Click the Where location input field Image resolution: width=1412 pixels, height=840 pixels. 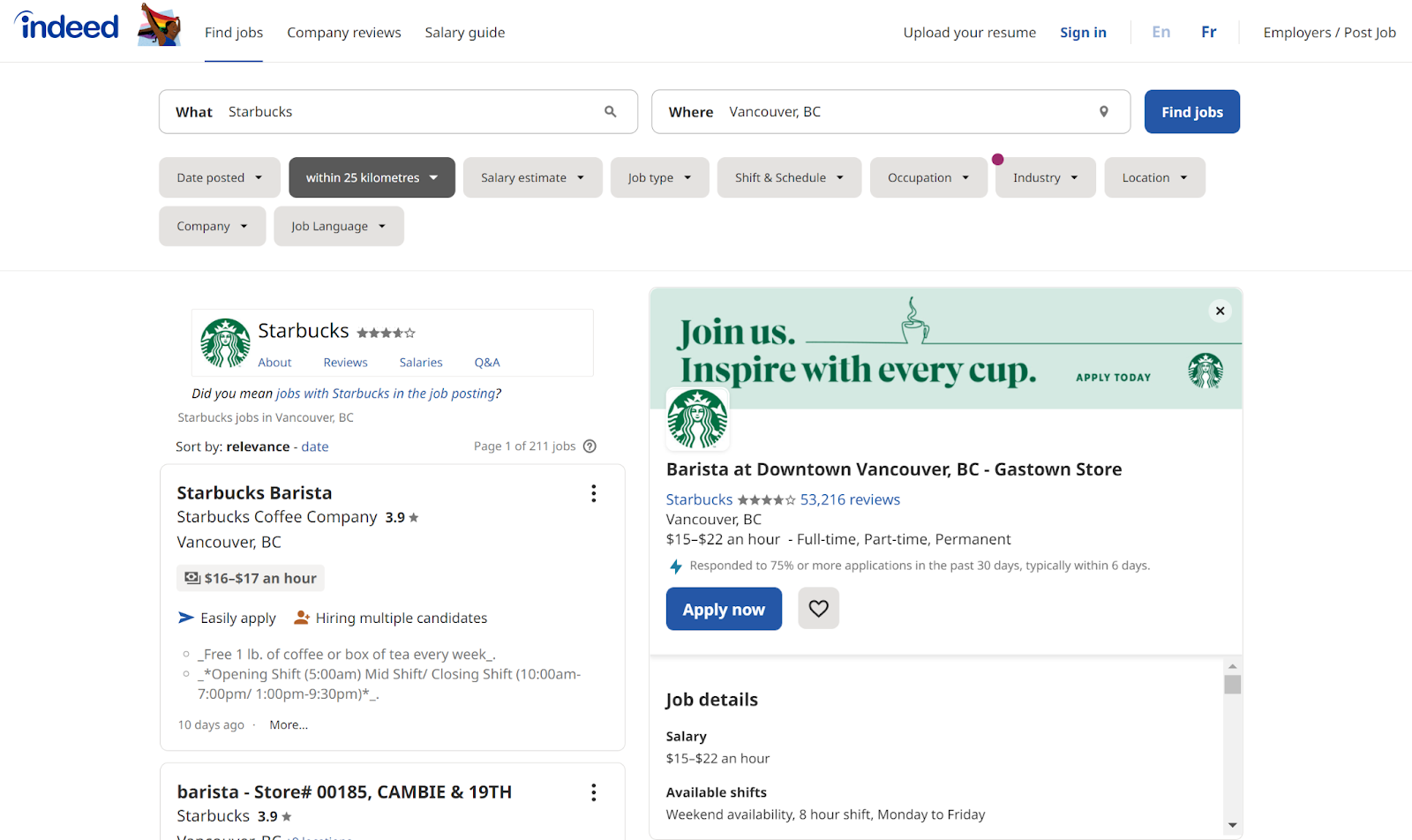[890, 112]
